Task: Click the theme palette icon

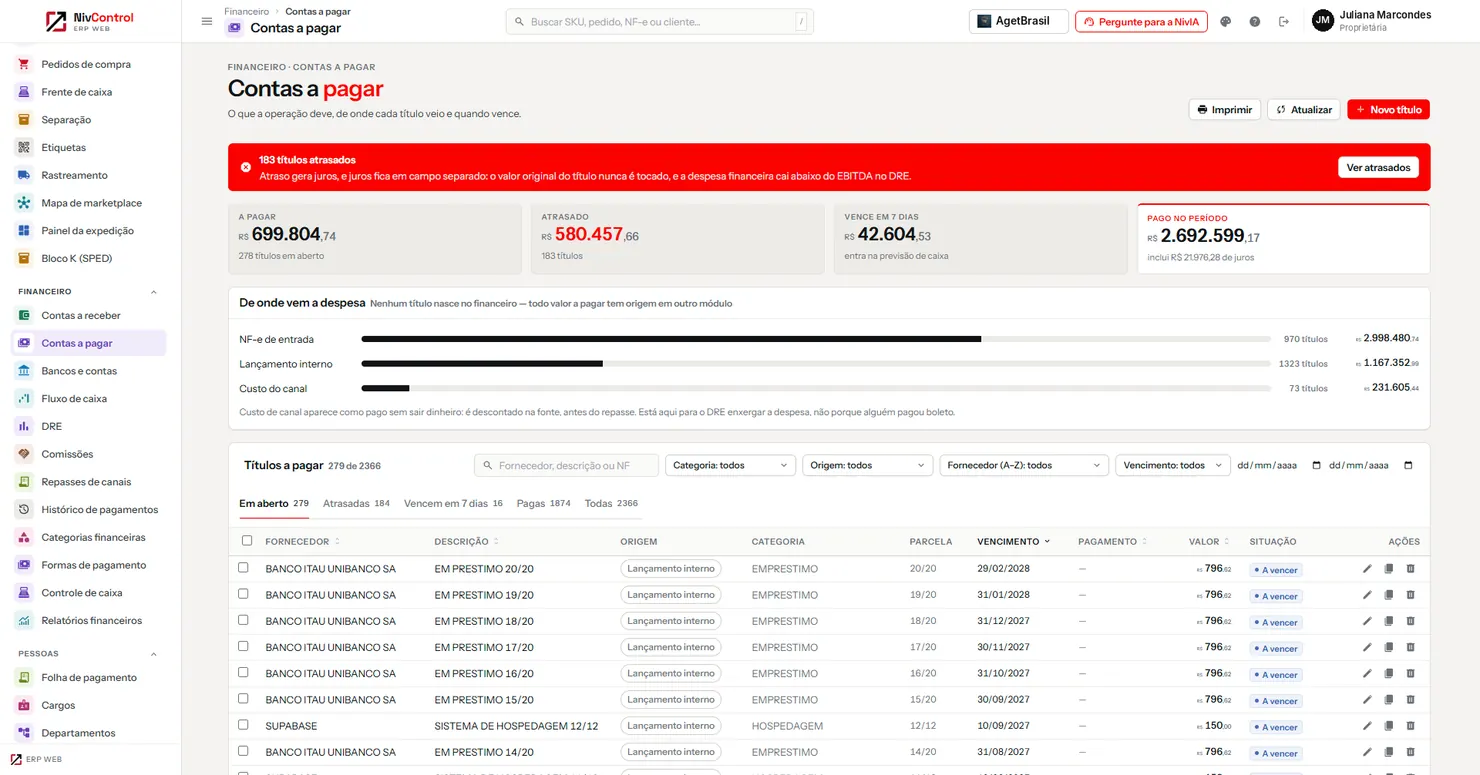Action: (1226, 21)
